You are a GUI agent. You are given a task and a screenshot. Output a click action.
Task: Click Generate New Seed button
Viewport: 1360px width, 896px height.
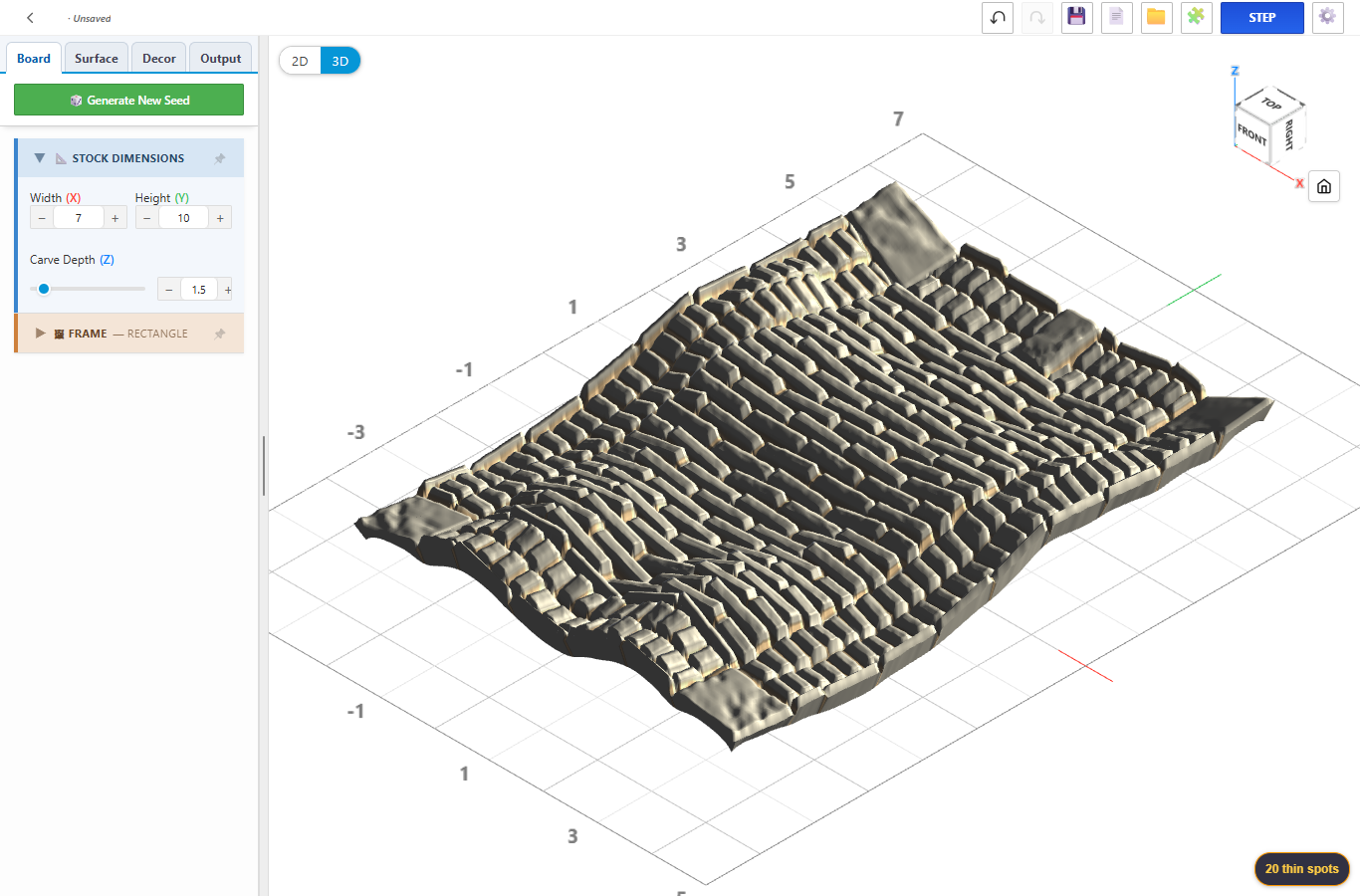coord(128,100)
